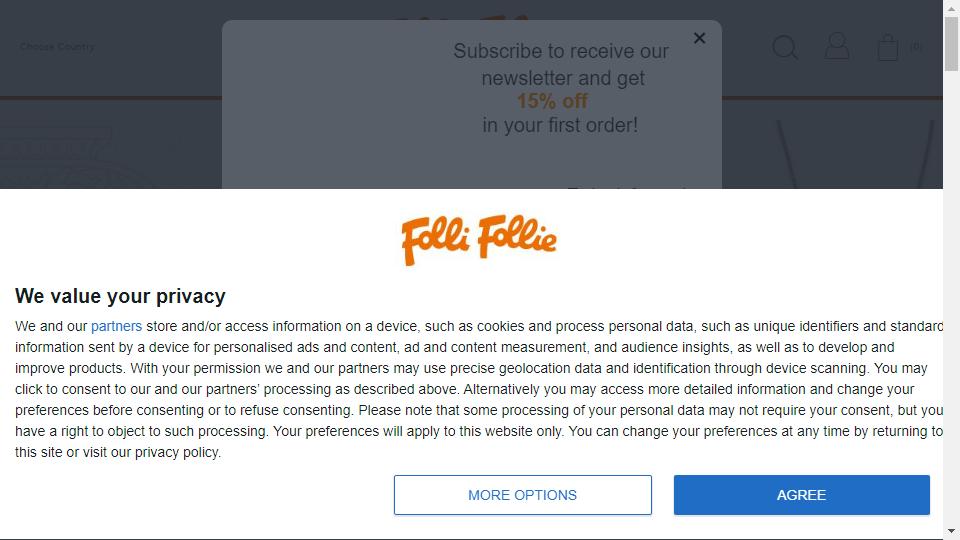The width and height of the screenshot is (960, 540).
Task: Click the bag item count (0)
Action: [915, 47]
